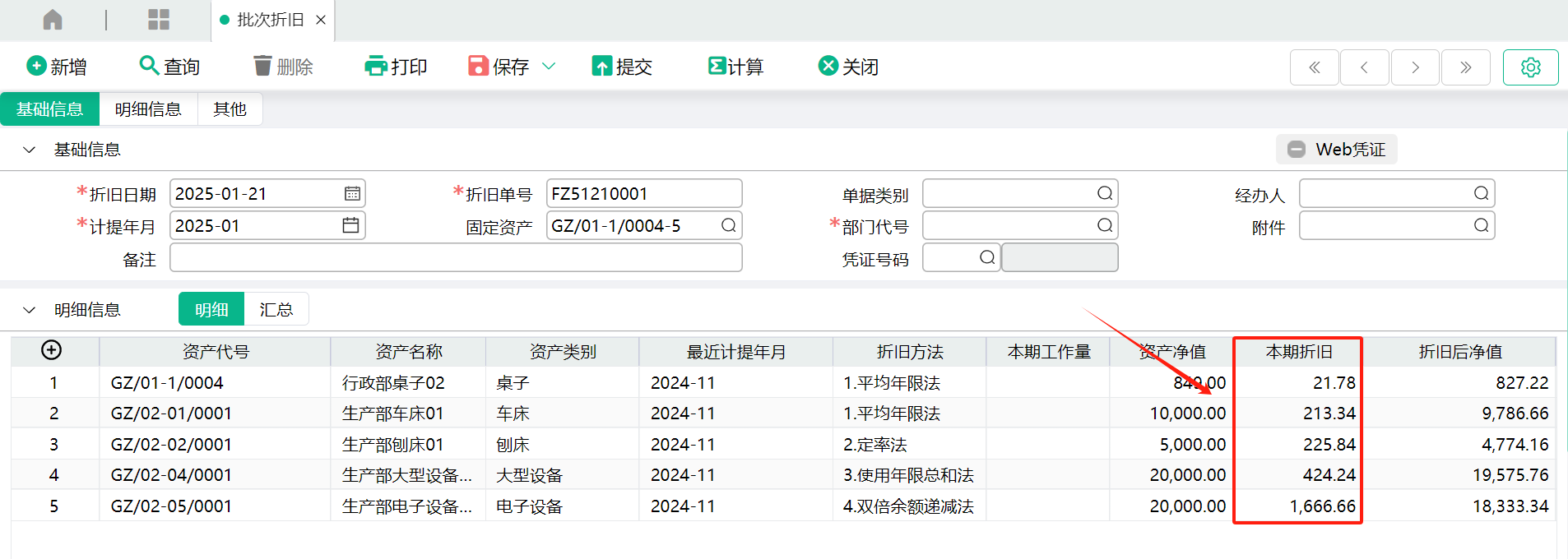Click the 资产名称 column header
Image resolution: width=1568 pixels, height=559 pixels.
[x=409, y=352]
